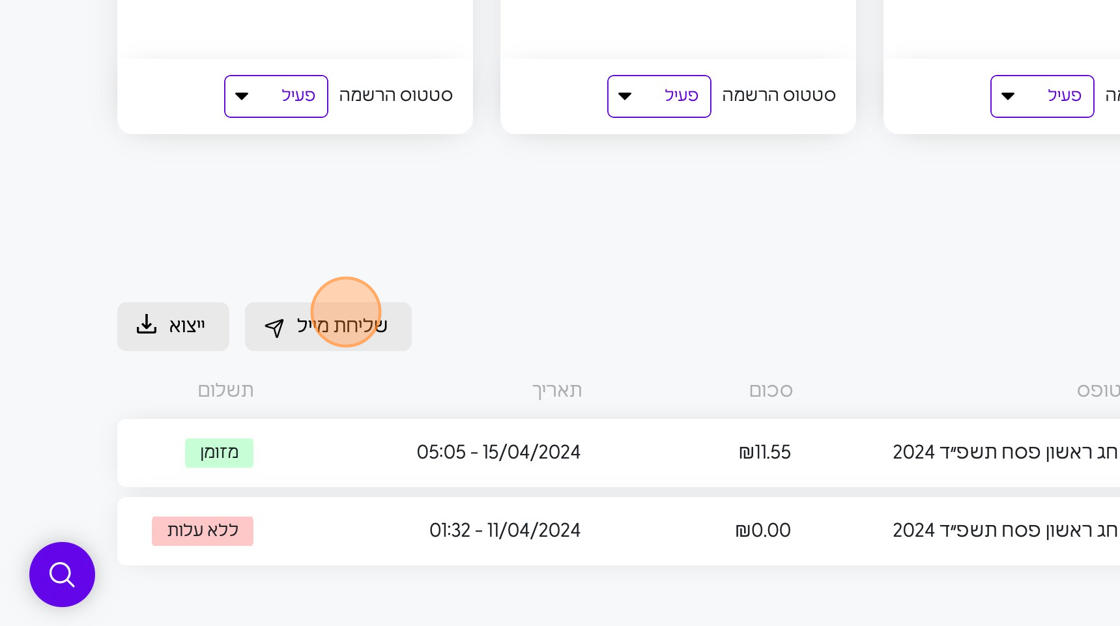The width and height of the screenshot is (1120, 626).
Task: Click the ₪0.00 amount cell
Action: pyautogui.click(x=763, y=531)
